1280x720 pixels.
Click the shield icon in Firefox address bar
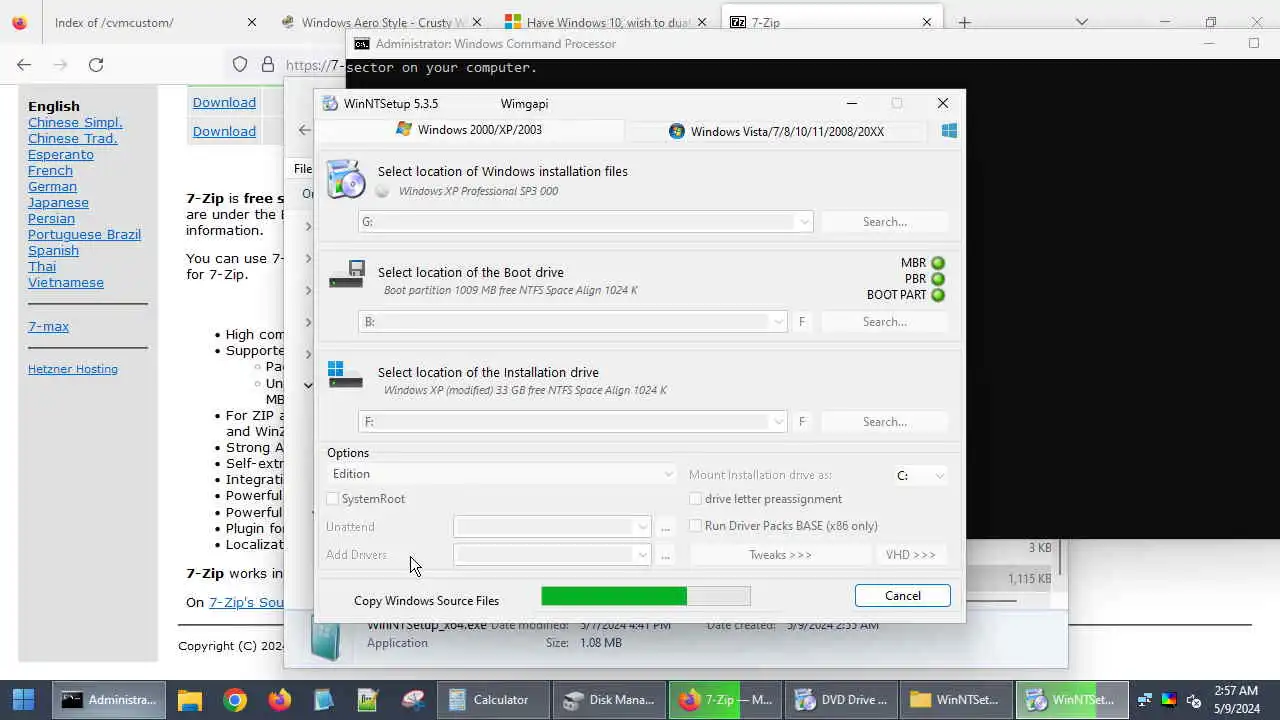pos(240,64)
